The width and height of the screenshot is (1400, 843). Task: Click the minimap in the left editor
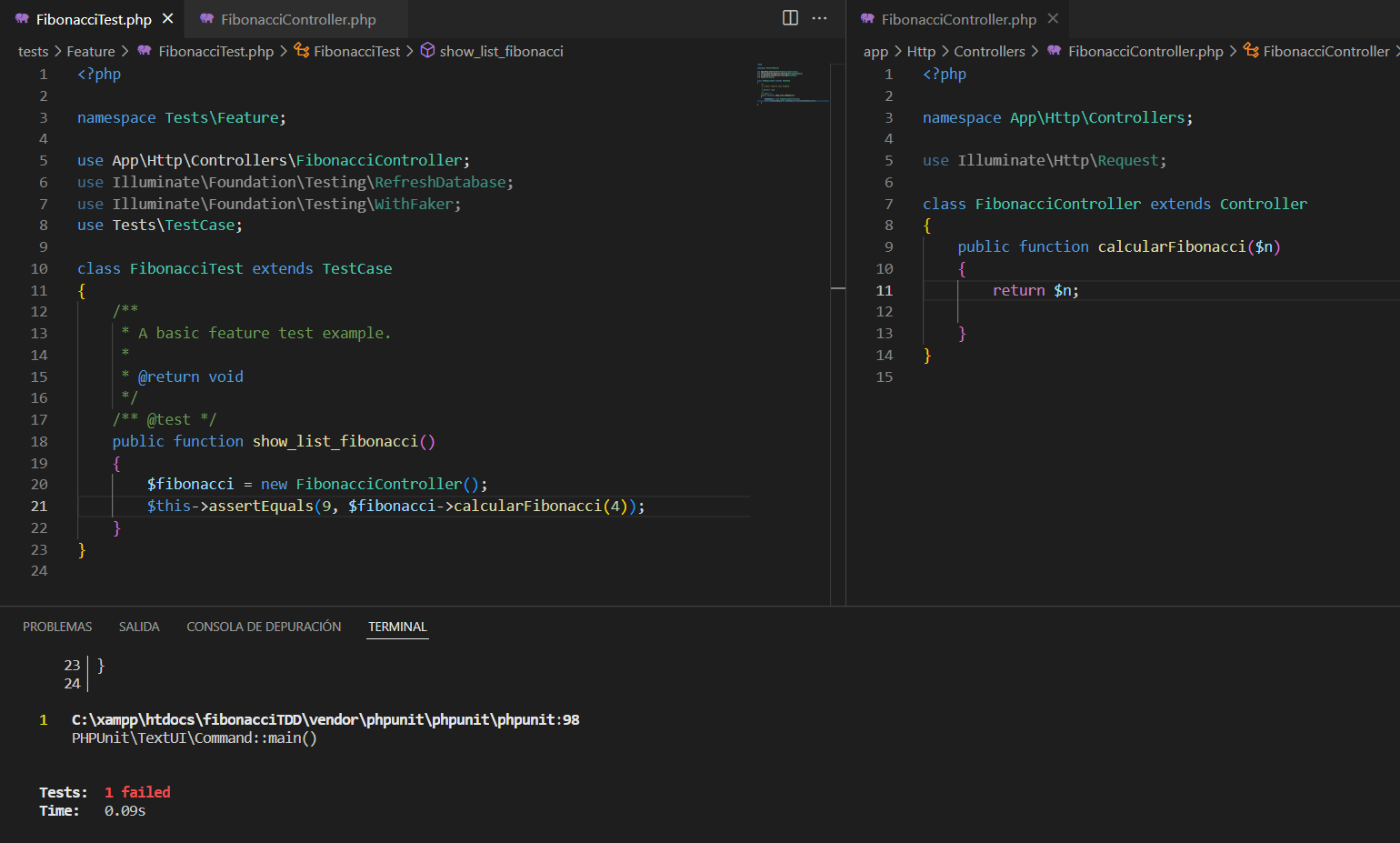791,85
